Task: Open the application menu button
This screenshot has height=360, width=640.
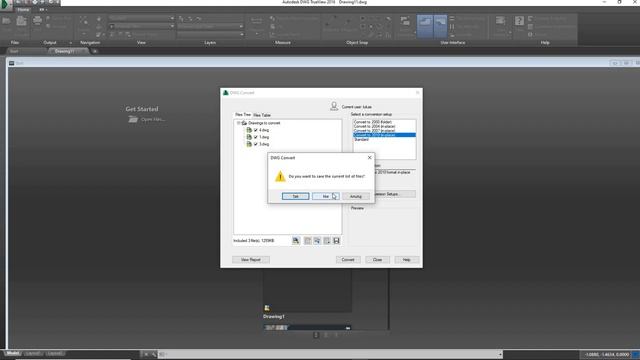Action: coord(5,4)
